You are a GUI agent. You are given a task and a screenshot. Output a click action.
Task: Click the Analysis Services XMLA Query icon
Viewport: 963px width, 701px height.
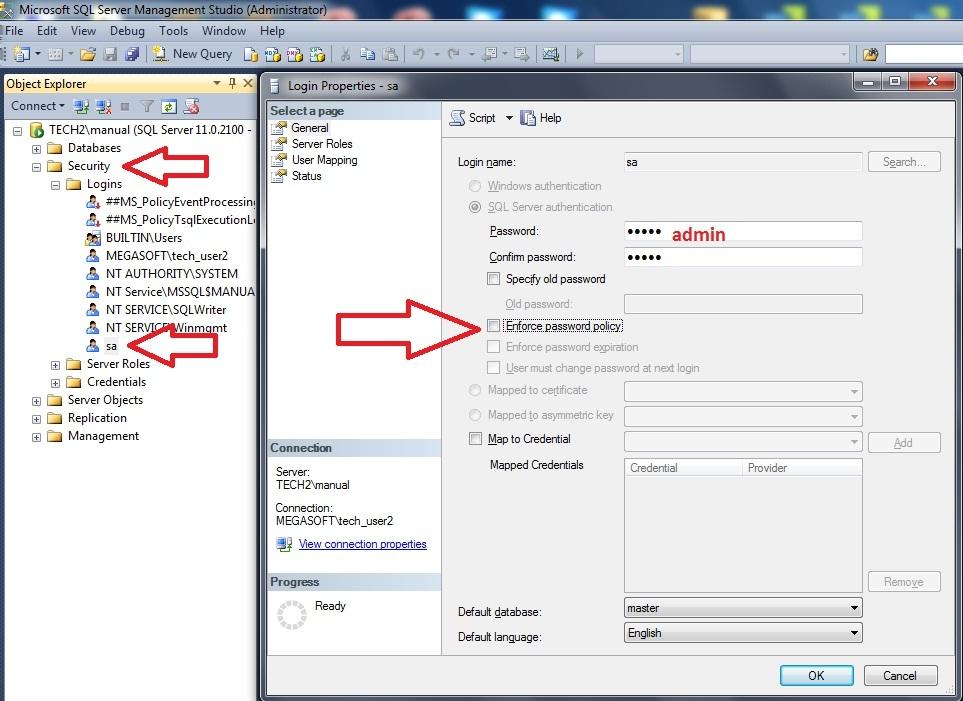(x=317, y=54)
